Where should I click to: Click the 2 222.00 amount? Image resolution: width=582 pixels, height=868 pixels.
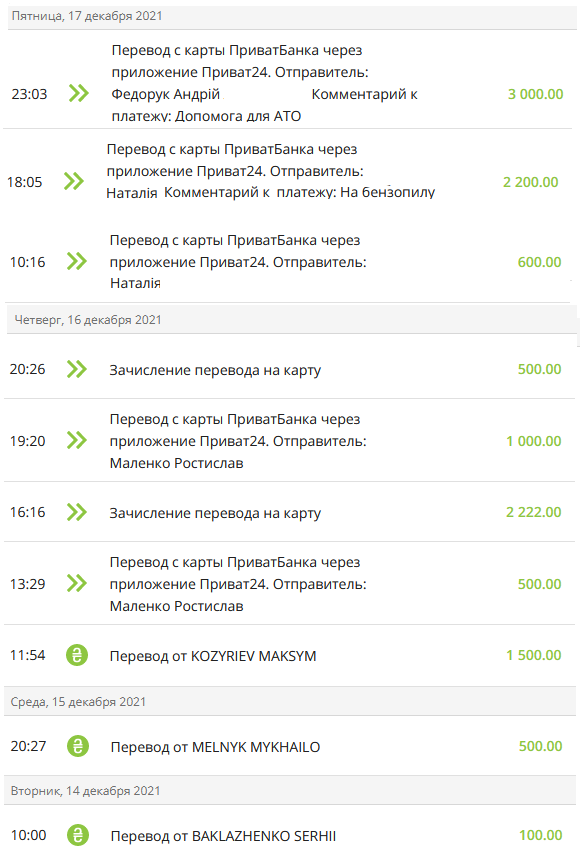pos(534,512)
